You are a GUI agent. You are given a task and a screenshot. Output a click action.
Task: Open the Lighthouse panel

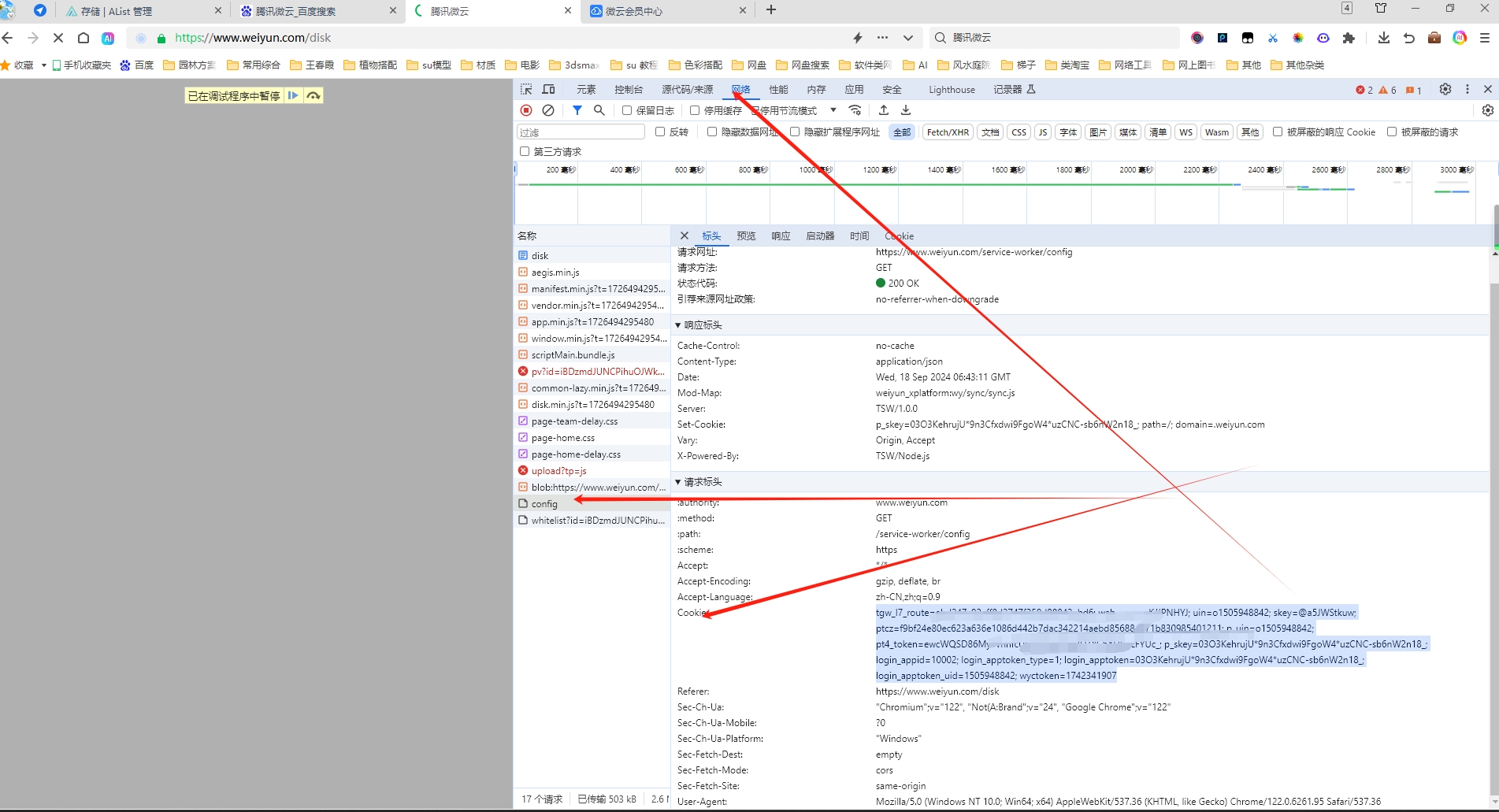point(952,90)
